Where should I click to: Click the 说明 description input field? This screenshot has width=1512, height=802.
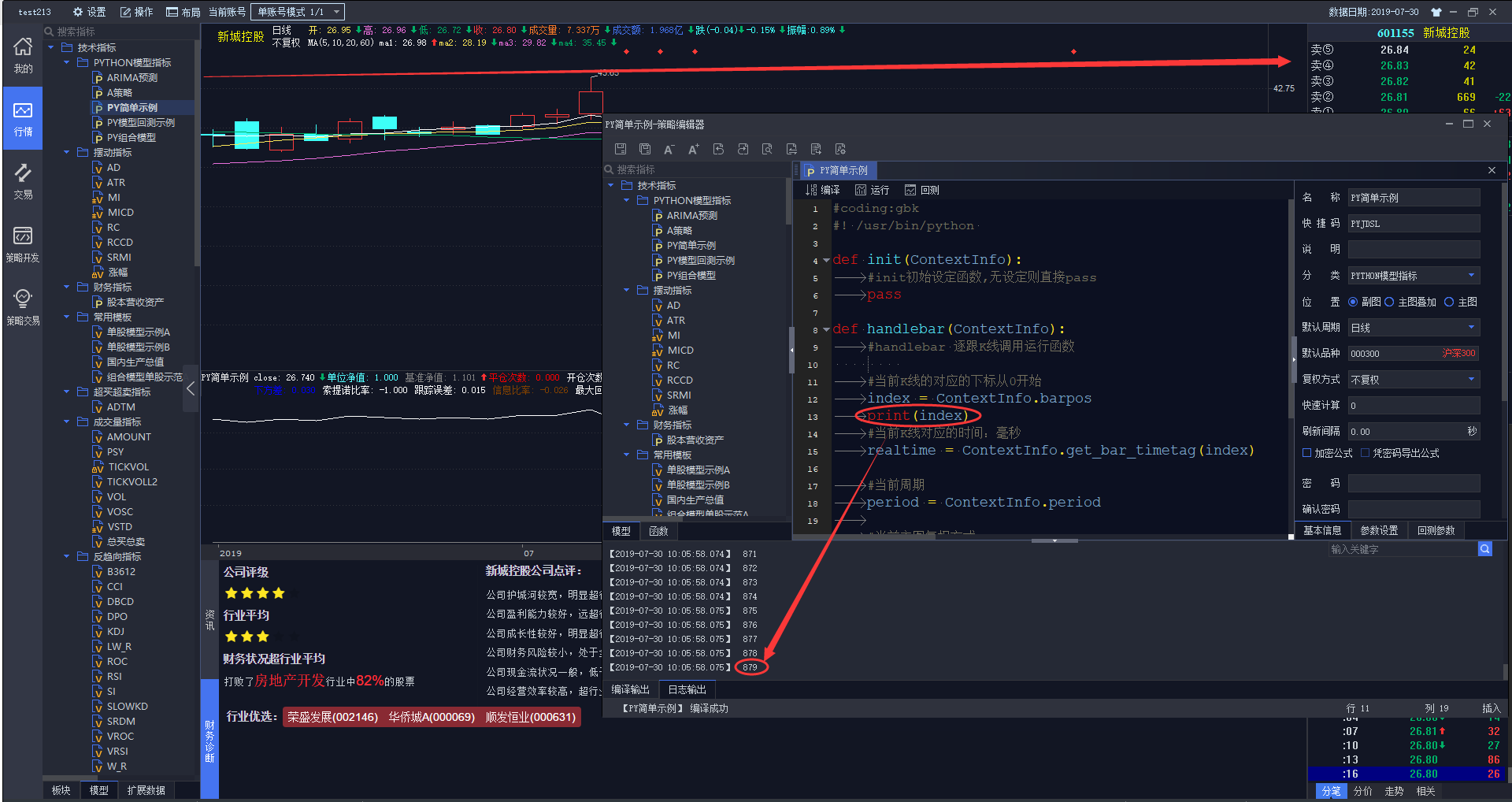[1414, 250]
